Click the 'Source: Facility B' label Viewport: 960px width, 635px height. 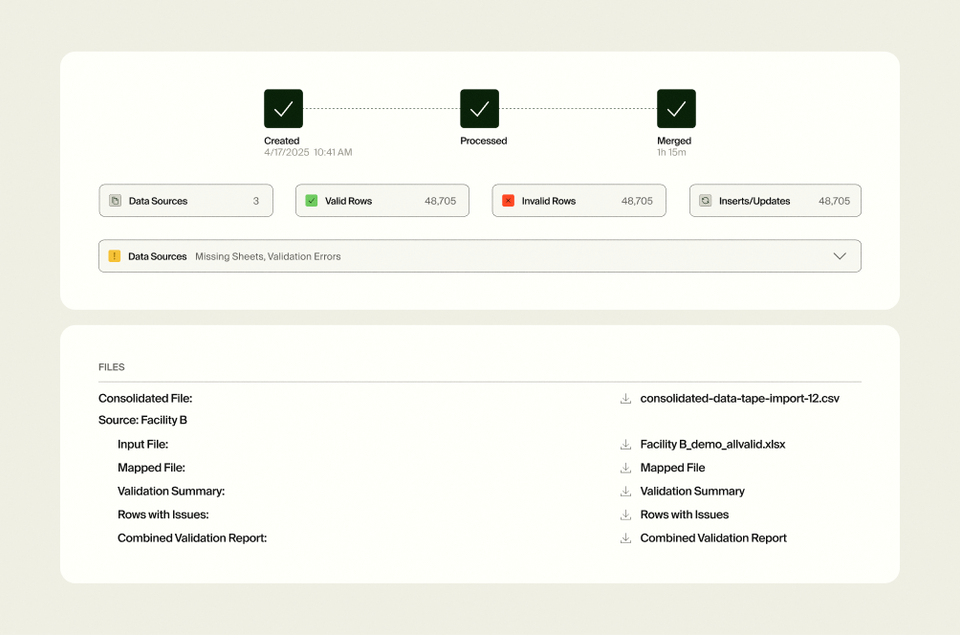pyautogui.click(x=143, y=420)
